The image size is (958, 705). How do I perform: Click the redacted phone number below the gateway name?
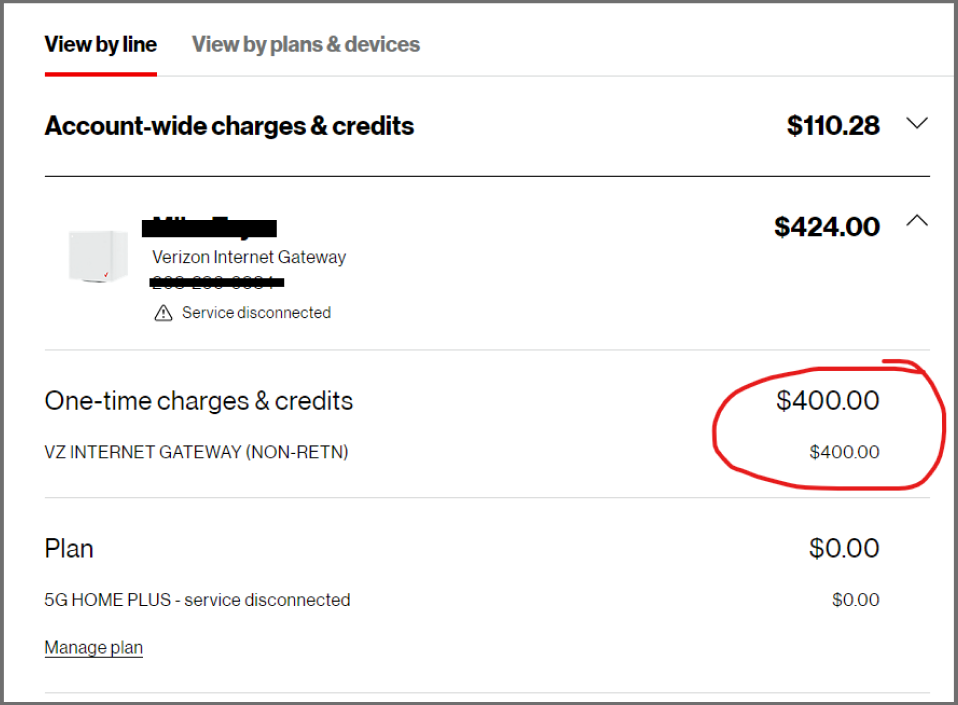pyautogui.click(x=218, y=281)
